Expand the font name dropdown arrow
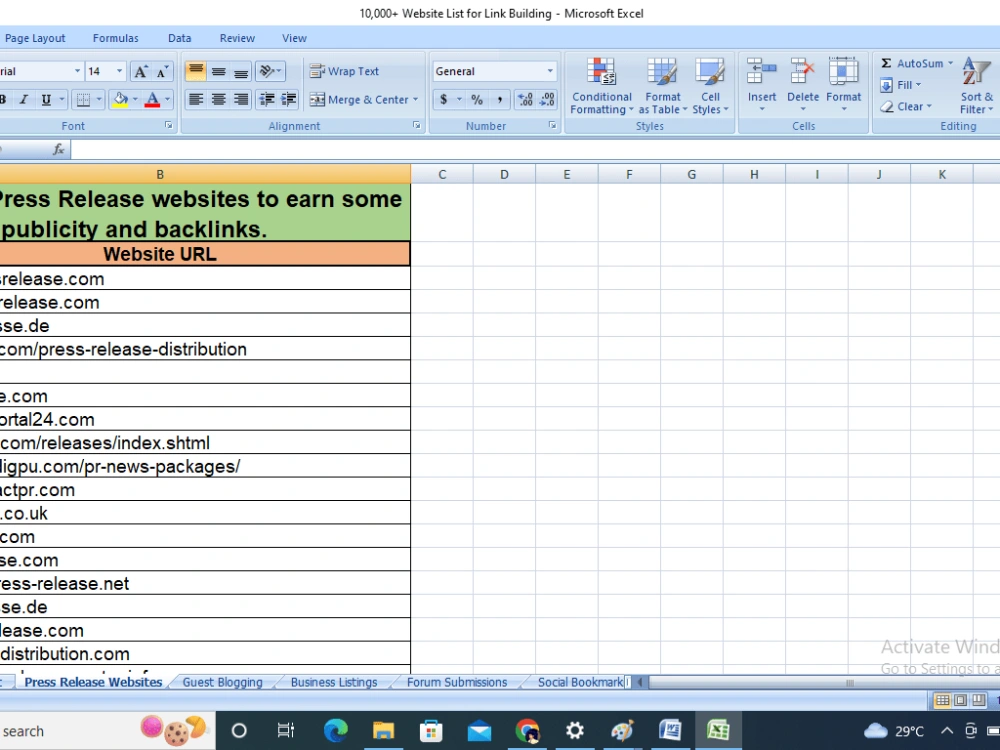This screenshot has width=1000, height=750. click(x=77, y=71)
